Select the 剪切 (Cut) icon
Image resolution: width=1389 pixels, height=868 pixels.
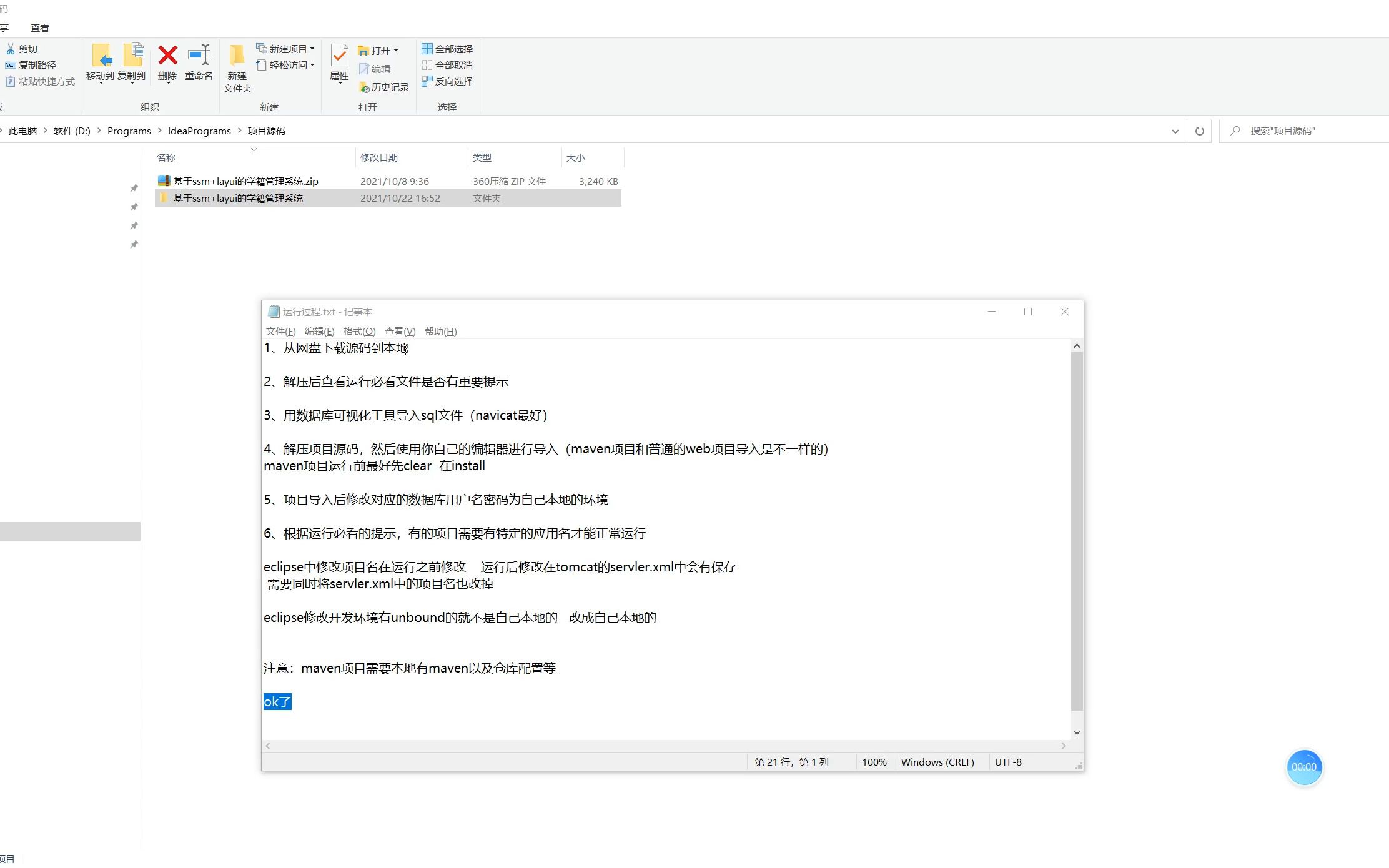click(22, 49)
